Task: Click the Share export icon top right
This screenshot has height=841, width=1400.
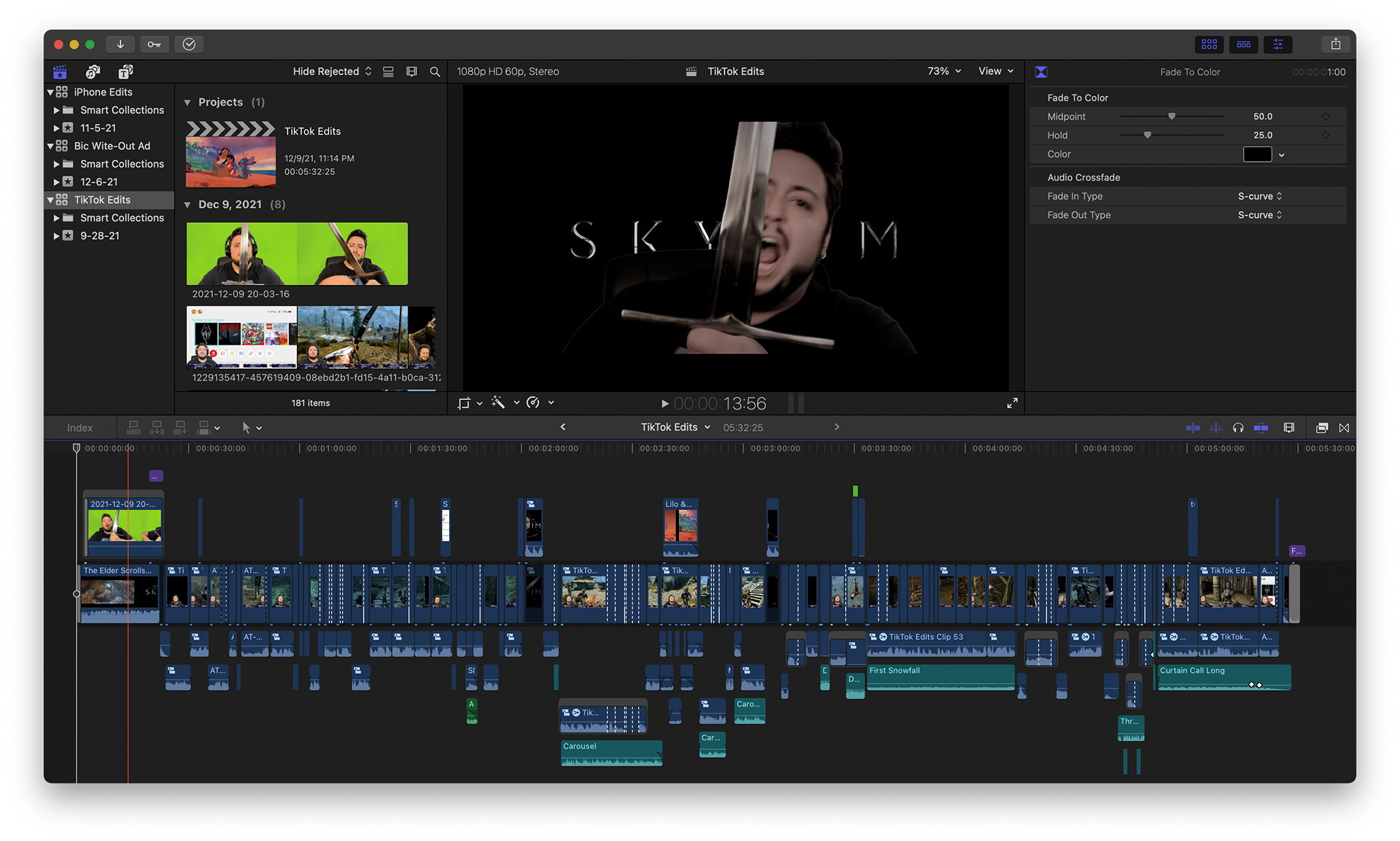Action: click(x=1336, y=44)
